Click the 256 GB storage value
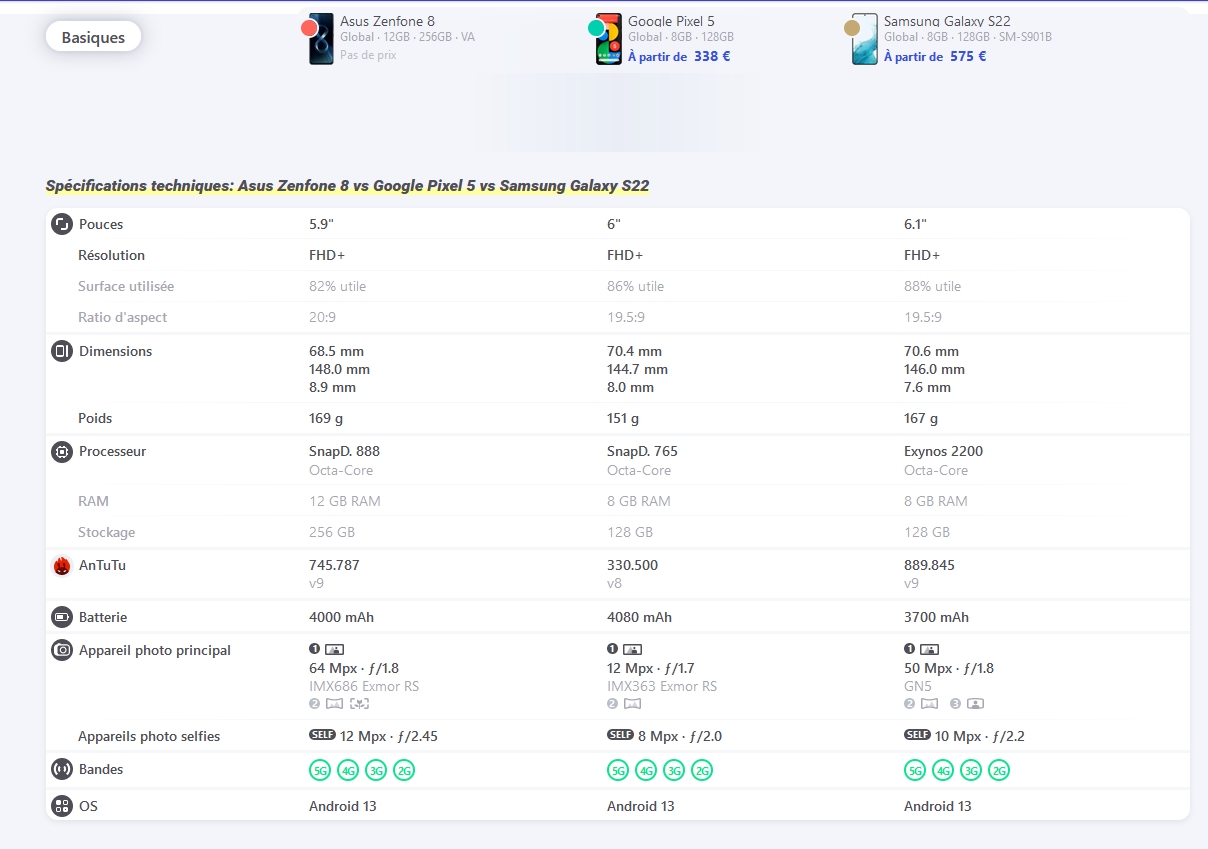 click(332, 532)
